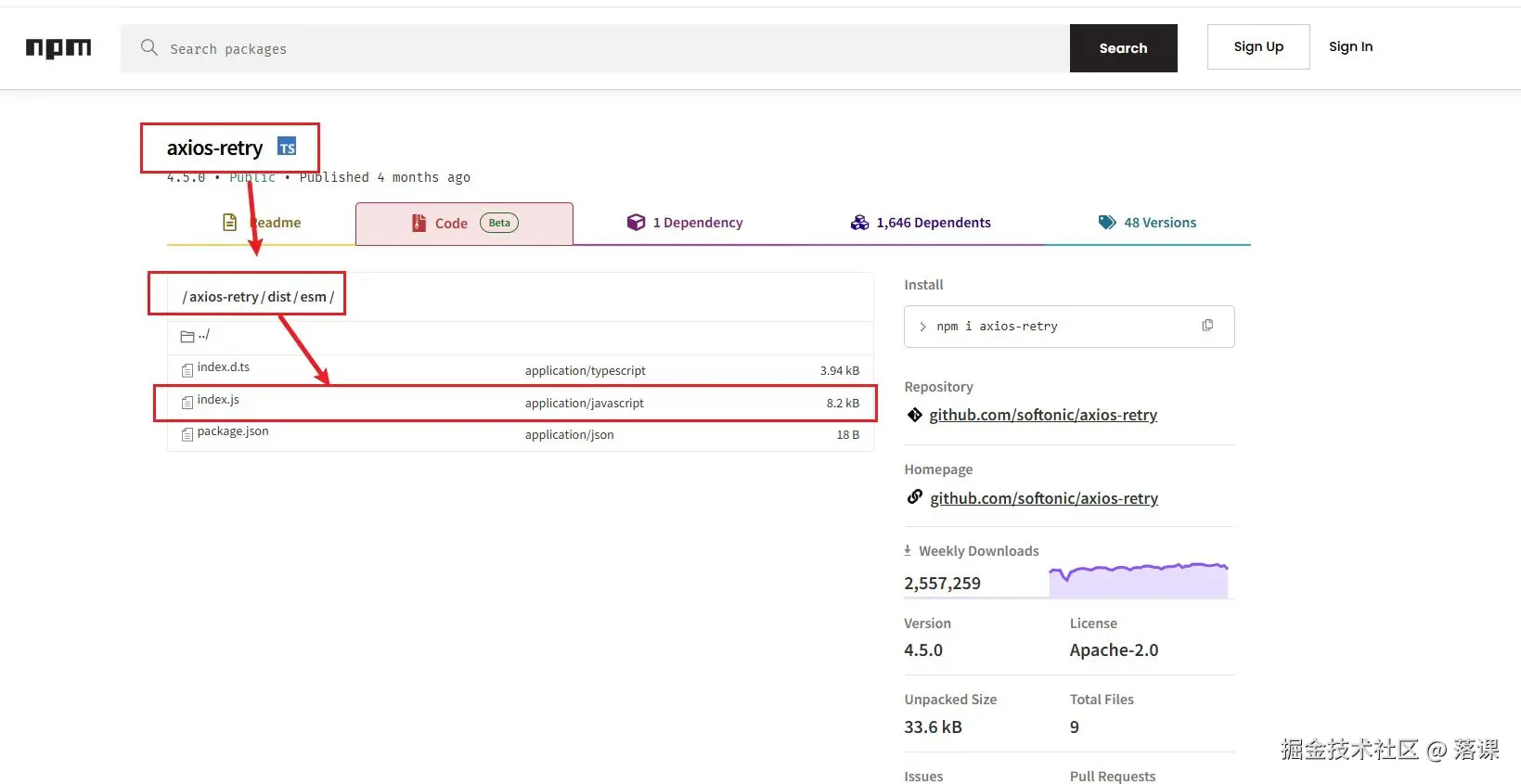
Task: Open package.json file
Action: [233, 431]
